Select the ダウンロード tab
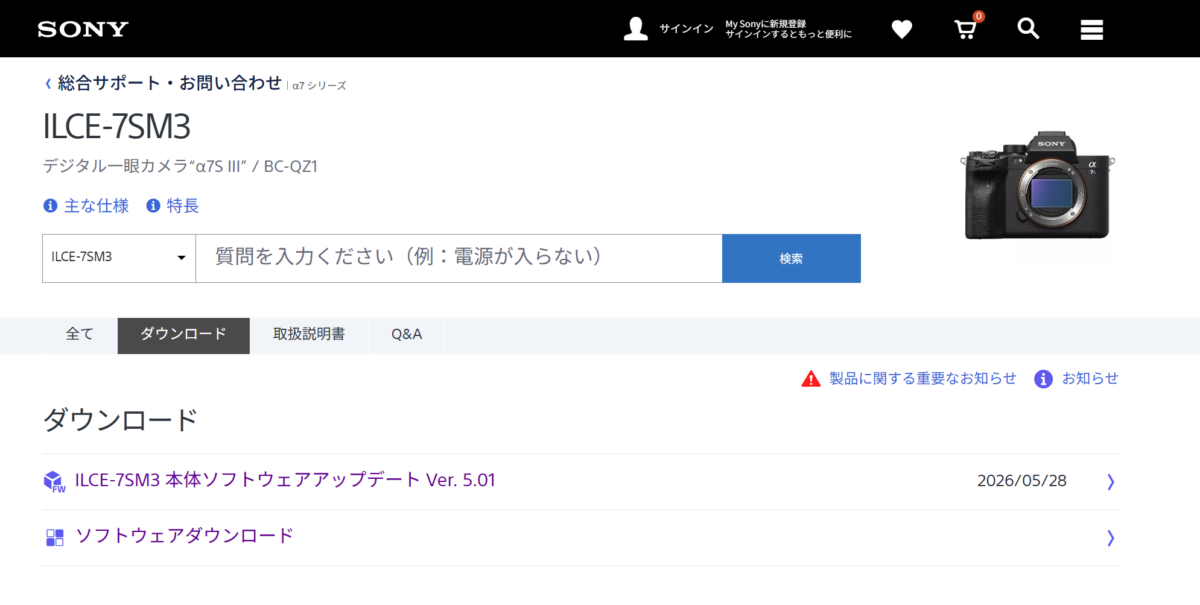The height and width of the screenshot is (605, 1200). 183,335
